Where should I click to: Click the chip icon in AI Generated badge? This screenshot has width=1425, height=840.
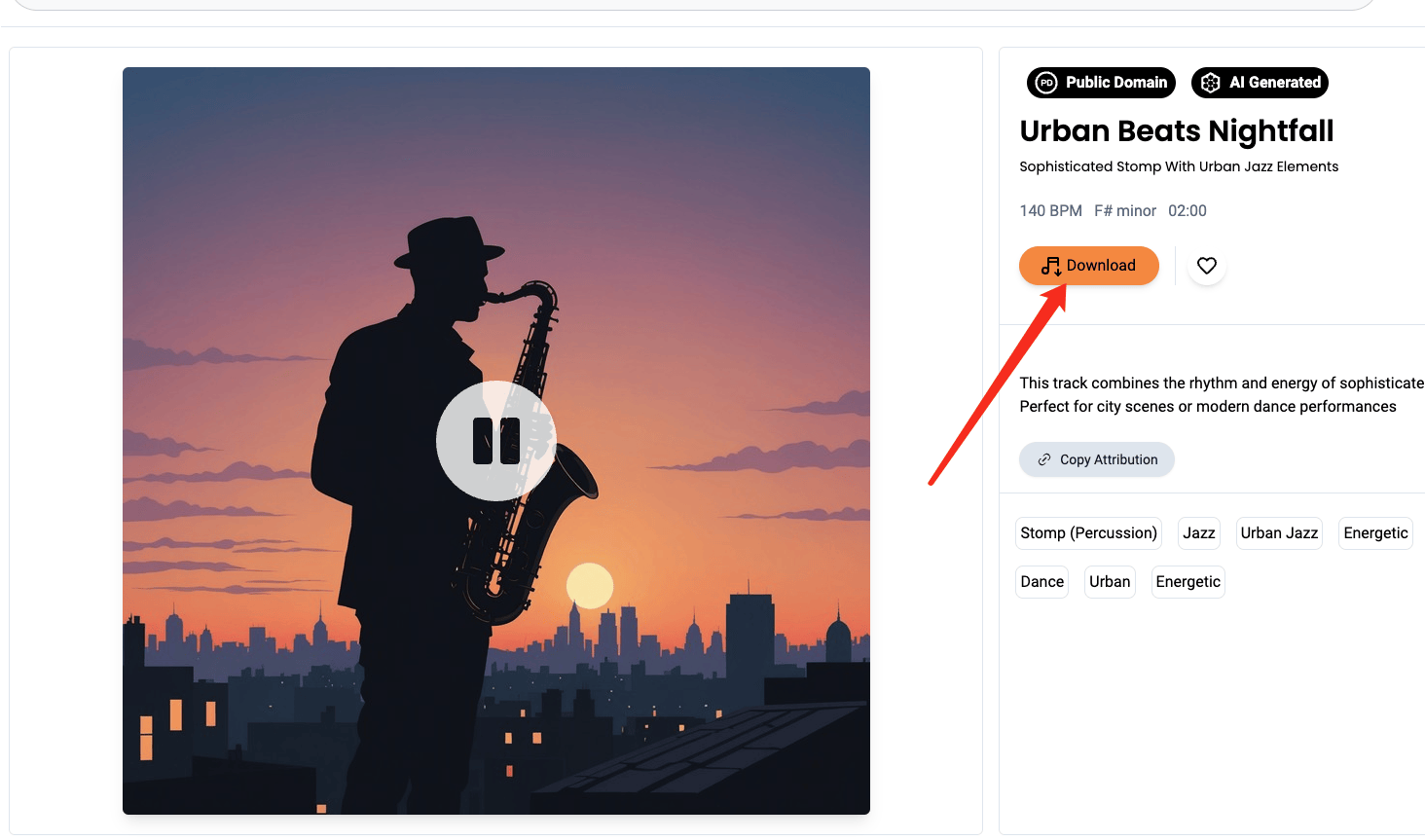[1211, 83]
